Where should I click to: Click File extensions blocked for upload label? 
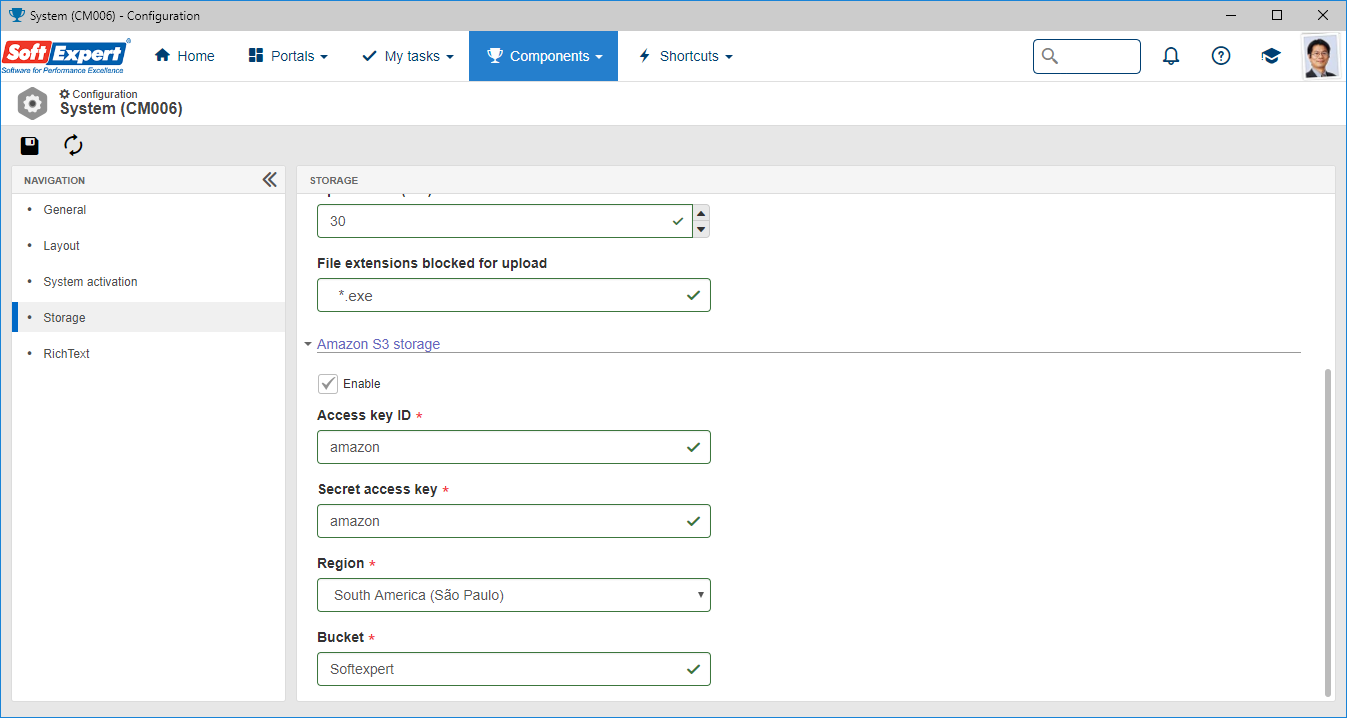432,263
